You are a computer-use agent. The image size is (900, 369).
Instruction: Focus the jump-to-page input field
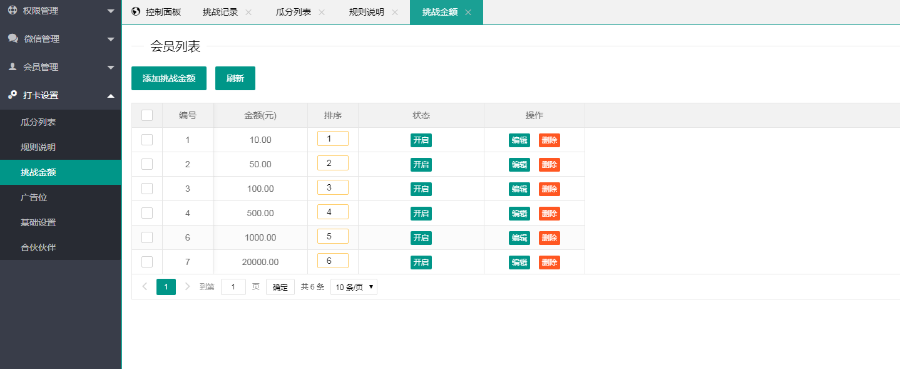[x=234, y=287]
